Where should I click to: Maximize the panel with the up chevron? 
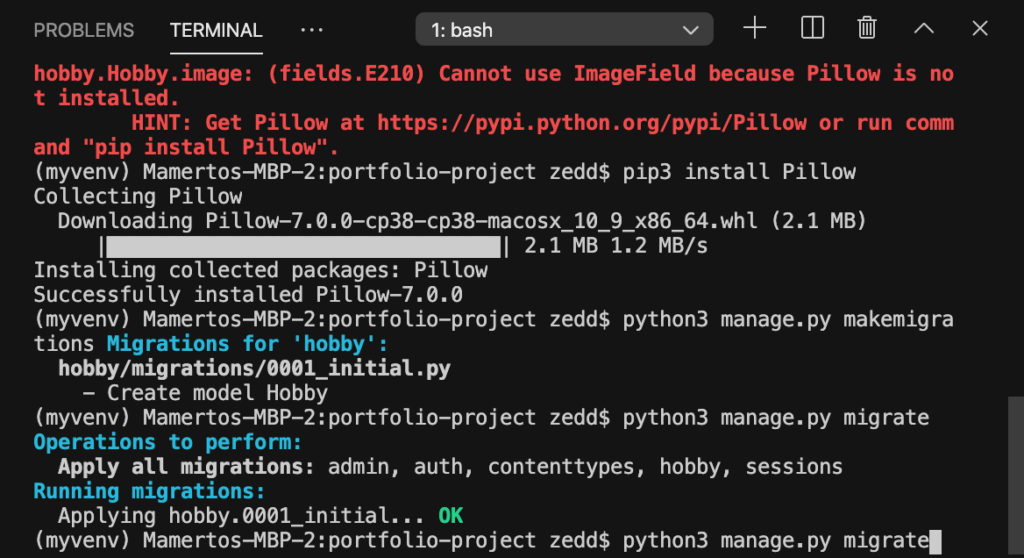click(923, 29)
